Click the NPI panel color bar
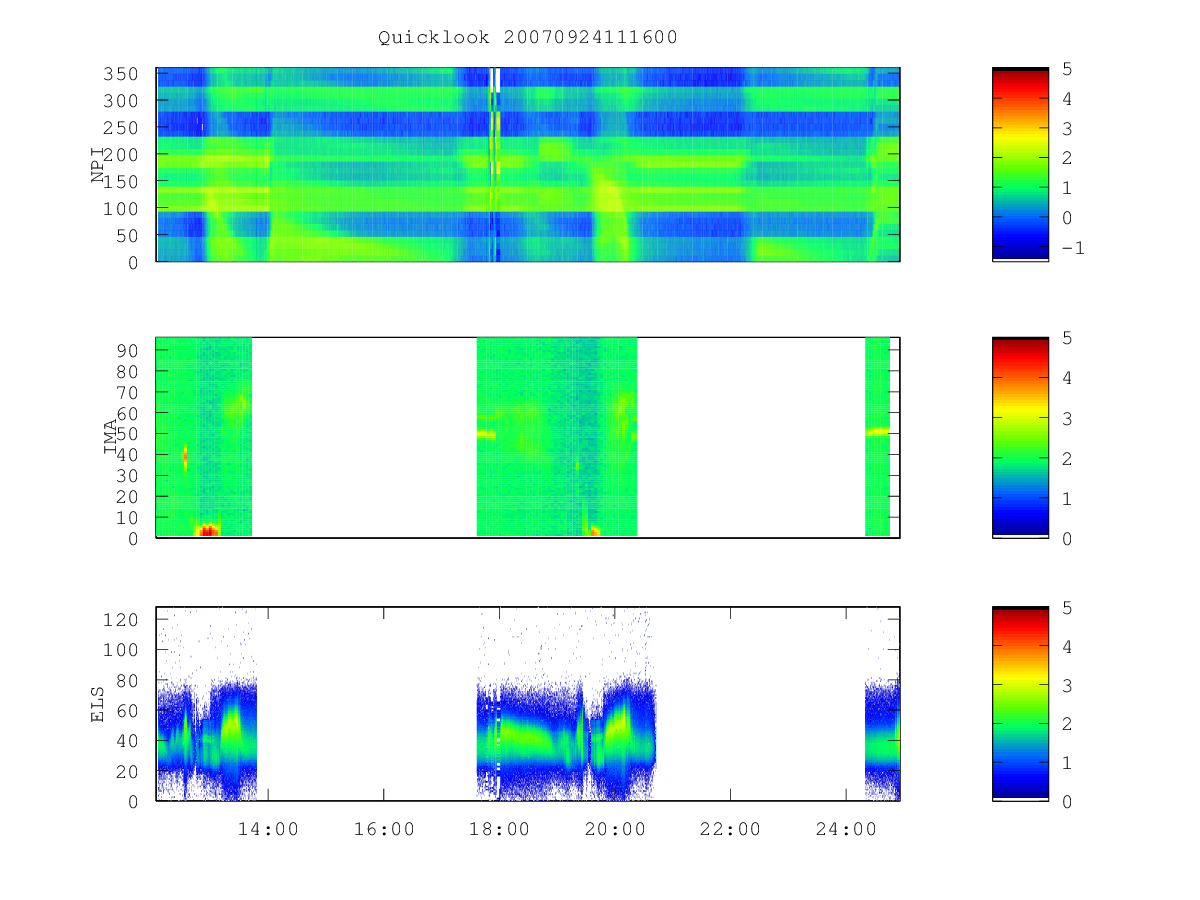The height and width of the screenshot is (900, 1200). [x=1020, y=164]
